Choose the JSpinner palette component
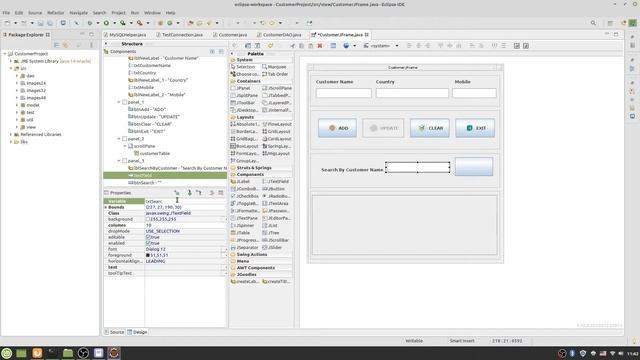Image resolution: width=640 pixels, height=360 pixels. (243, 226)
